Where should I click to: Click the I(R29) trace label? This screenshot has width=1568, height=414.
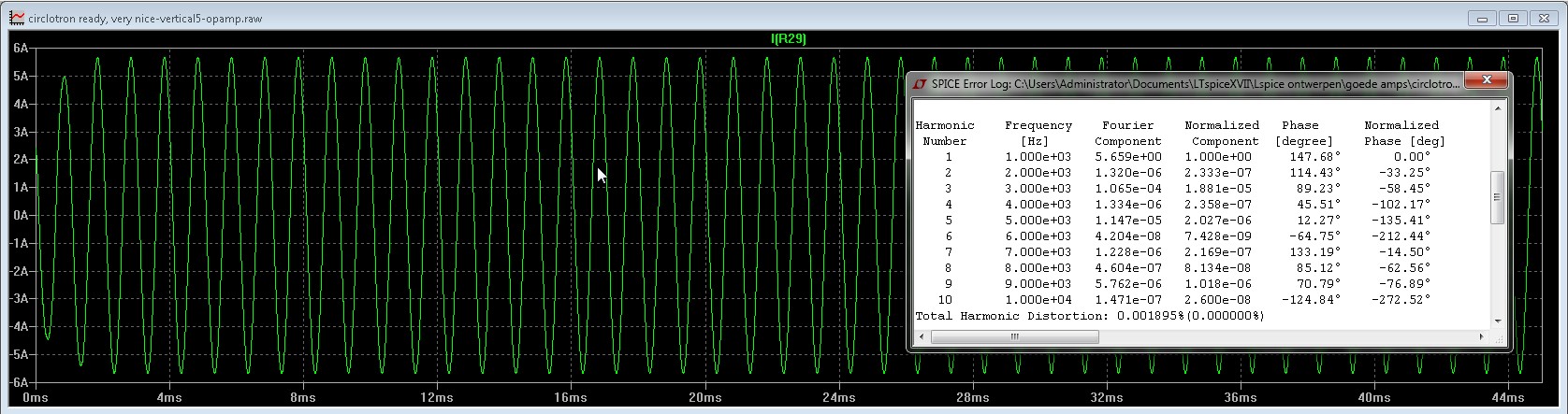pos(788,38)
